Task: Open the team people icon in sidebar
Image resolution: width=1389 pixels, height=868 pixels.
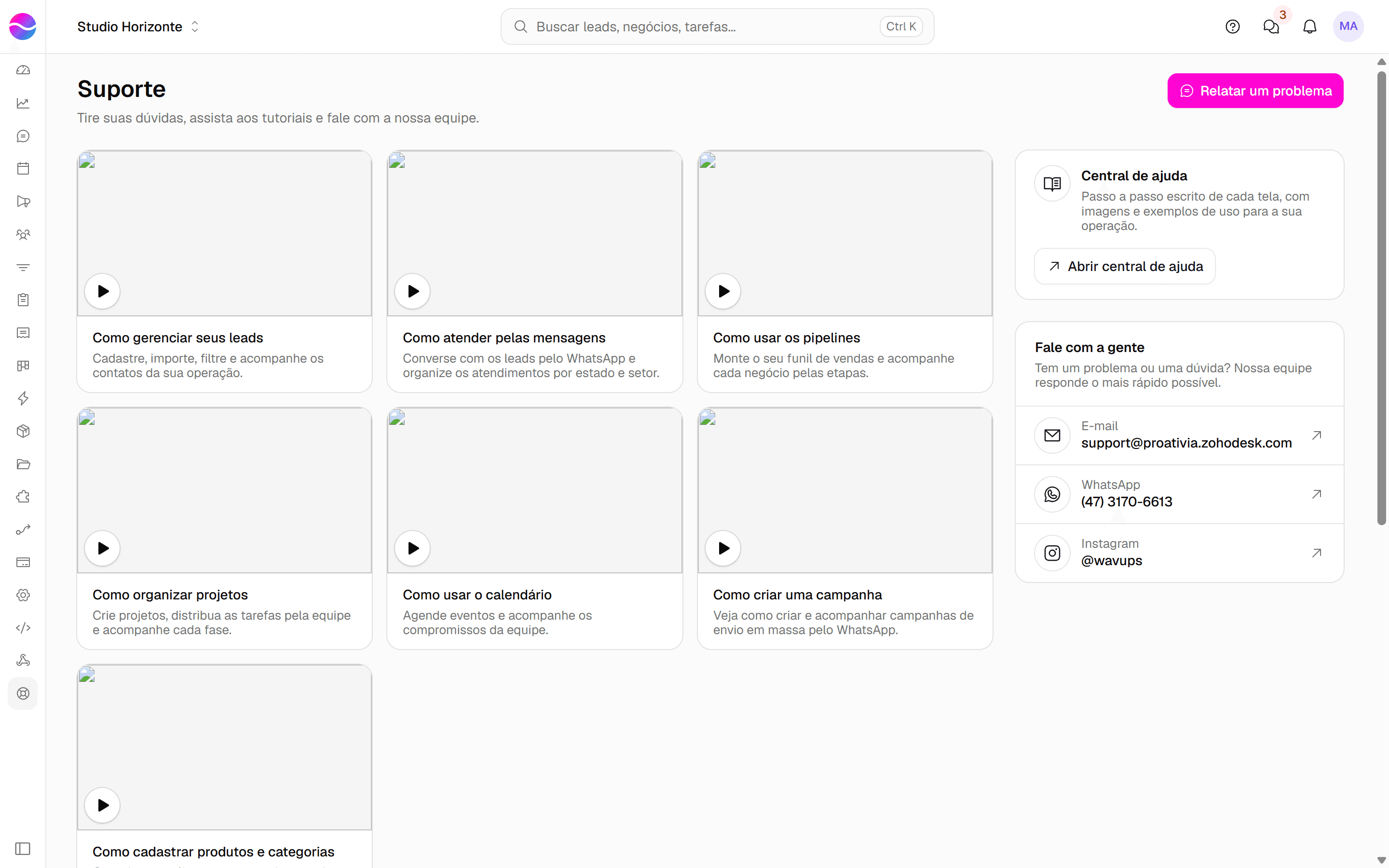Action: click(x=23, y=234)
